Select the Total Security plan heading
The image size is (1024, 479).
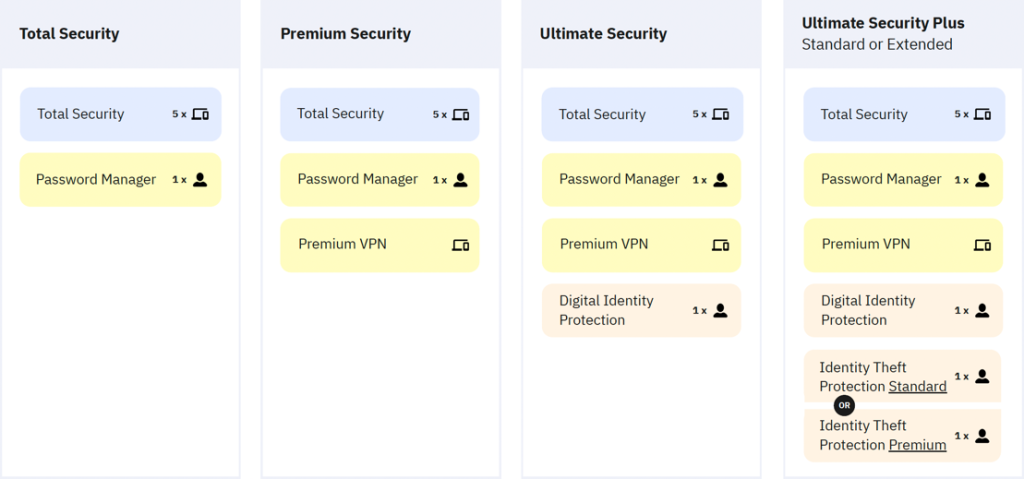coord(69,33)
